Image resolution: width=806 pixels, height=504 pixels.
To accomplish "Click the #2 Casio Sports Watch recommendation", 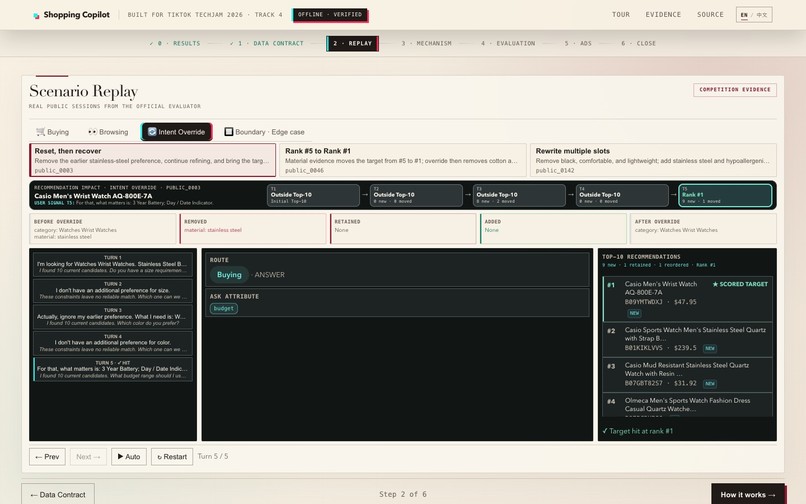I will click(687, 339).
